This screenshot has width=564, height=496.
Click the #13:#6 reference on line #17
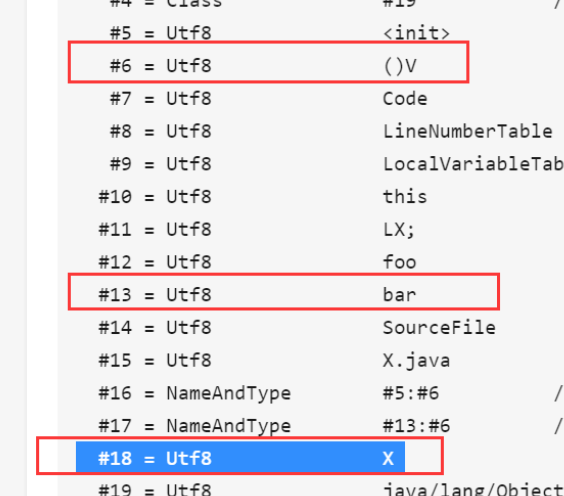pyautogui.click(x=416, y=426)
